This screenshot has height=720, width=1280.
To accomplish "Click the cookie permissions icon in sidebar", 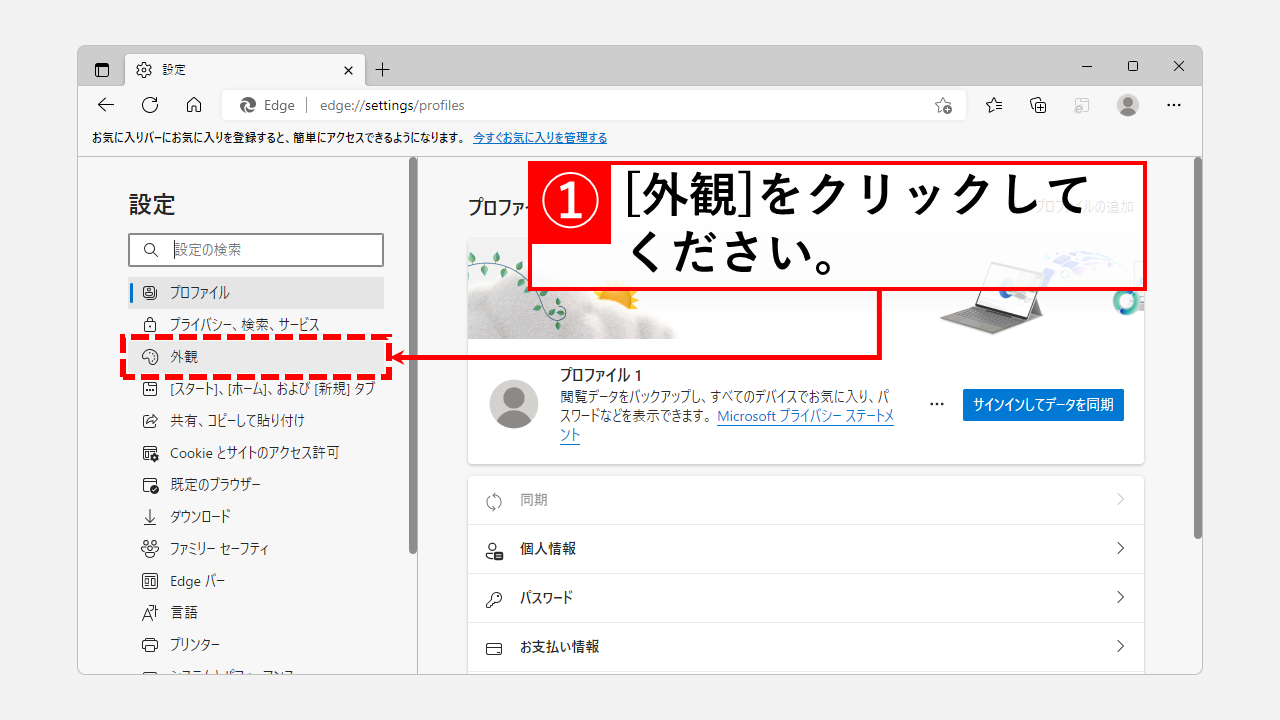I will point(150,453).
